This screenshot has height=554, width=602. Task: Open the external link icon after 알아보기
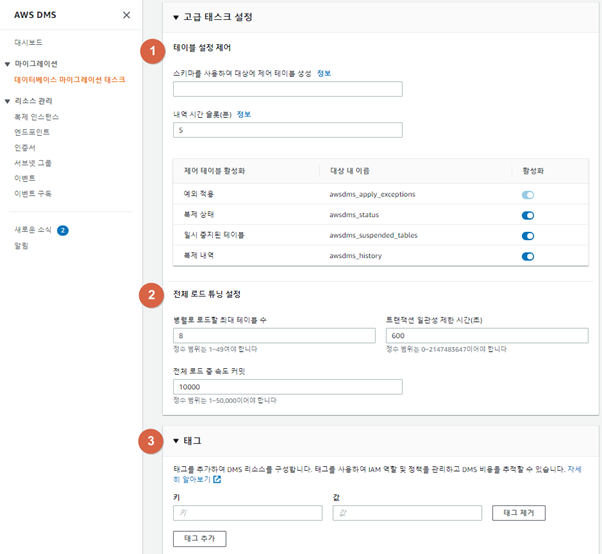(x=217, y=479)
